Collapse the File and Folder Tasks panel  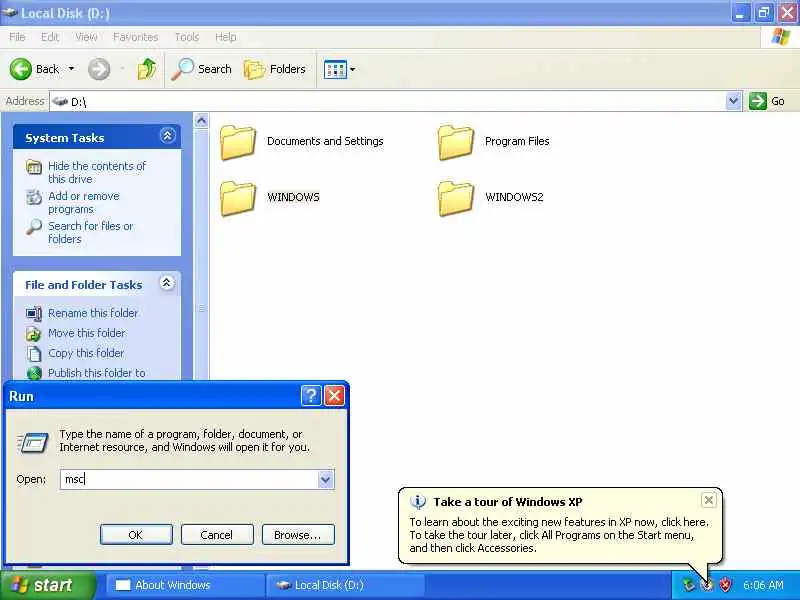tap(167, 283)
